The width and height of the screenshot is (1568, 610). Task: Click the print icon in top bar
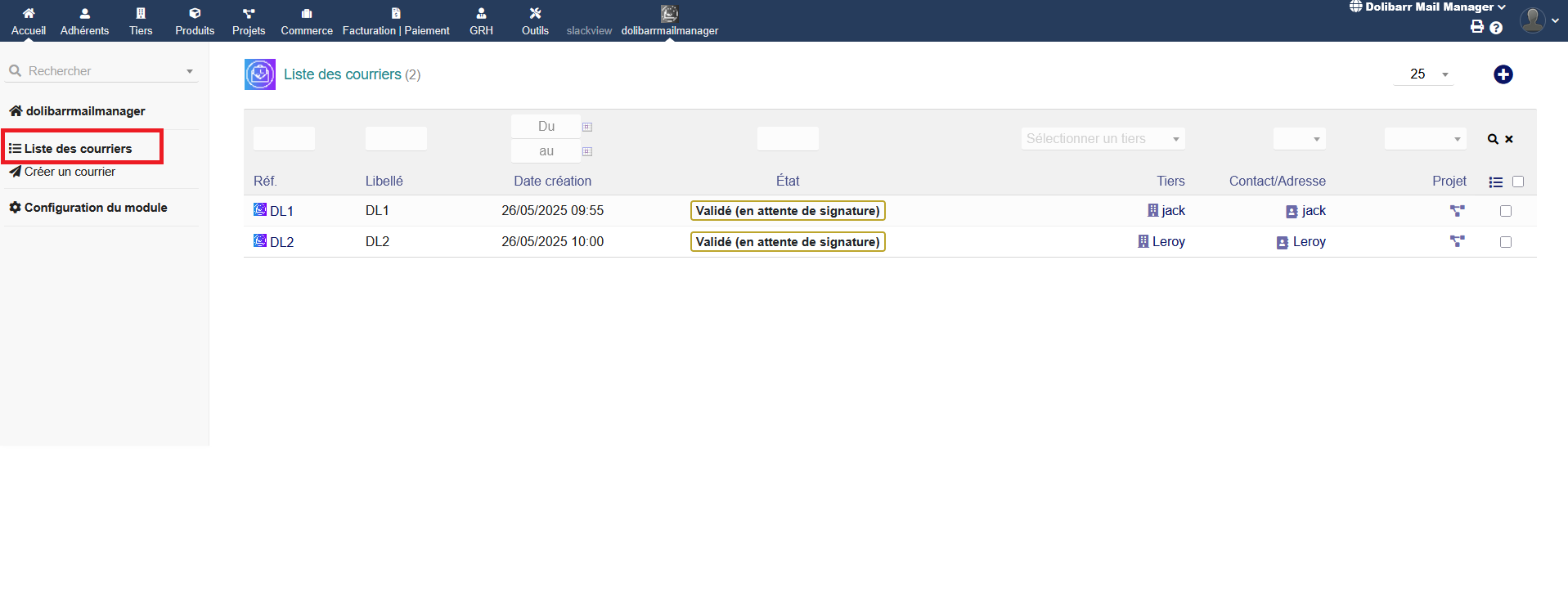point(1476,27)
